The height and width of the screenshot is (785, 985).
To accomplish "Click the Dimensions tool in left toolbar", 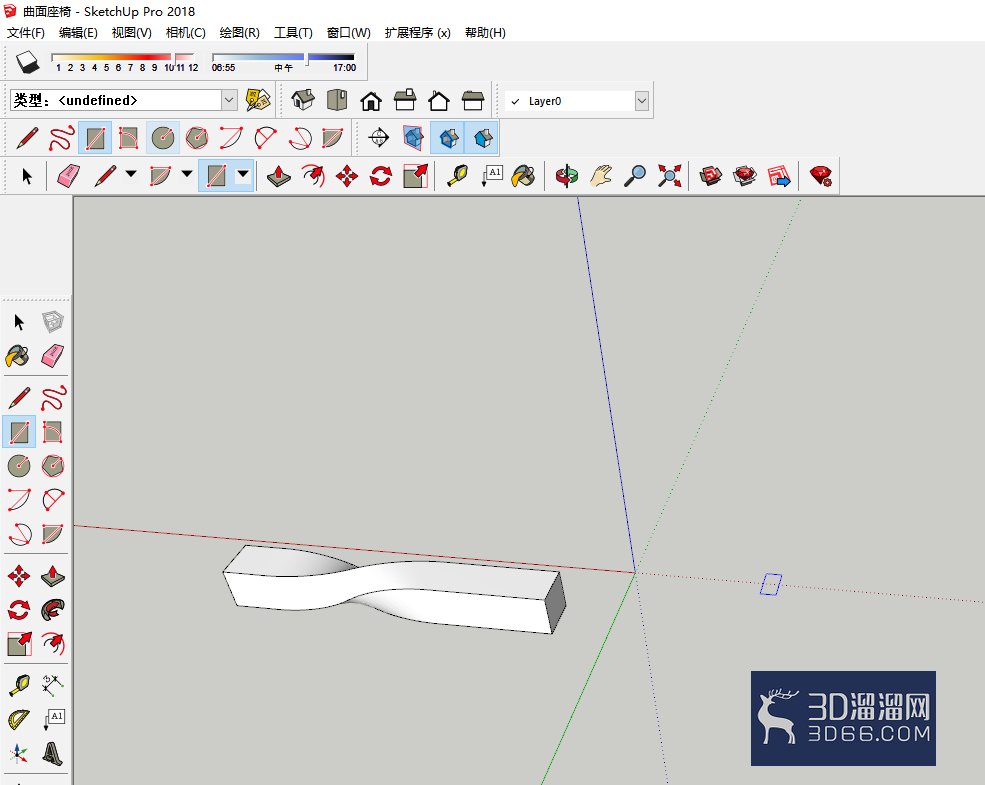I will point(53,686).
